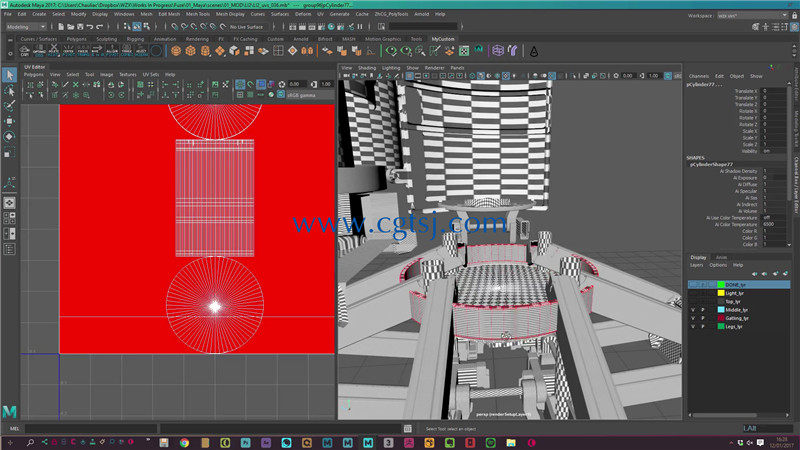This screenshot has width=800, height=450.
Task: Click the circle icon on MyCustom shelf
Action: (156, 51)
